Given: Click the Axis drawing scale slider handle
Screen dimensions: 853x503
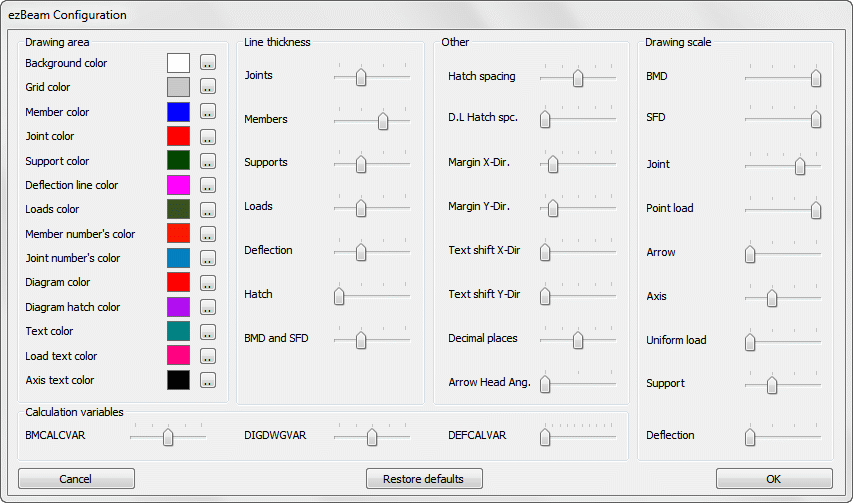Looking at the screenshot, I should coord(772,298).
